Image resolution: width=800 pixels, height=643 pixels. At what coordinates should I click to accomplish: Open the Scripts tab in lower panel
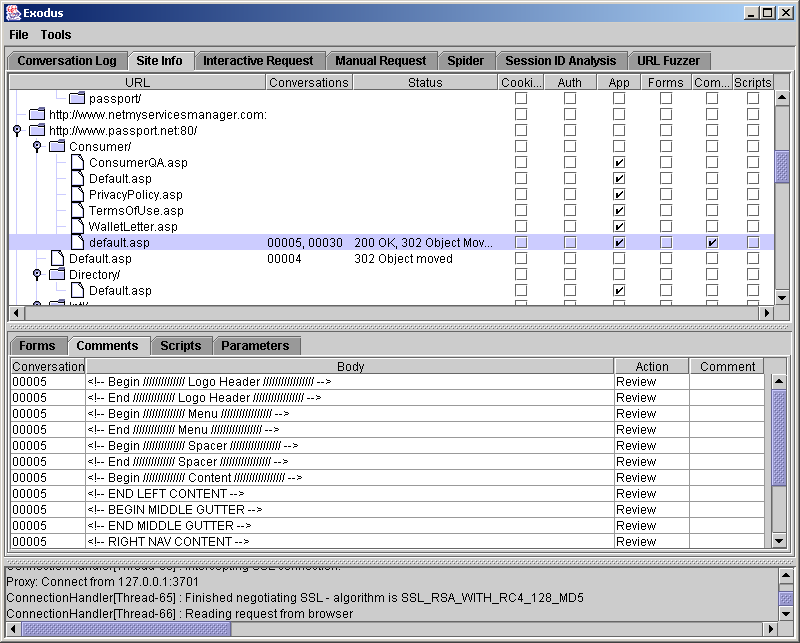point(181,346)
